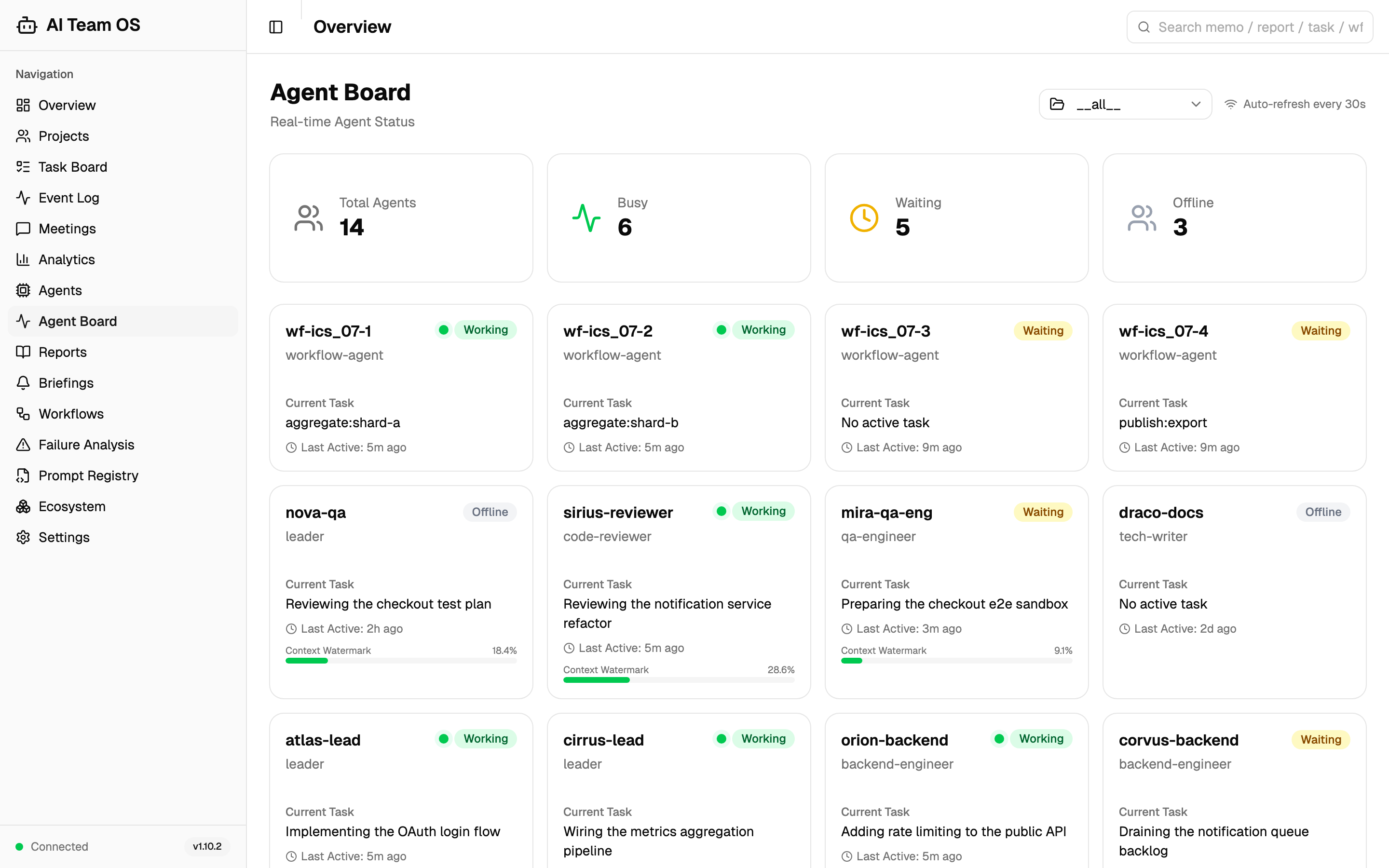This screenshot has width=1389, height=868.
Task: Click the Prompt Registry document icon
Action: 23,475
